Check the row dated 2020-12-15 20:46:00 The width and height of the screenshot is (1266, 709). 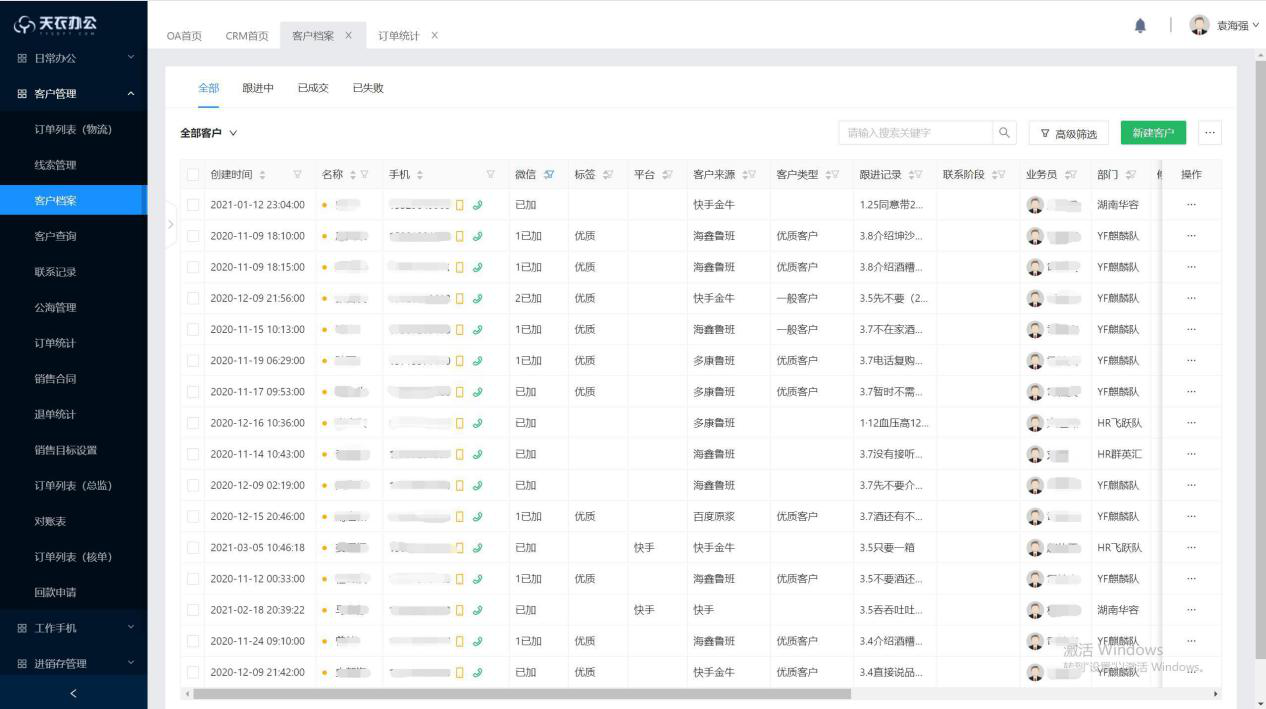point(192,516)
